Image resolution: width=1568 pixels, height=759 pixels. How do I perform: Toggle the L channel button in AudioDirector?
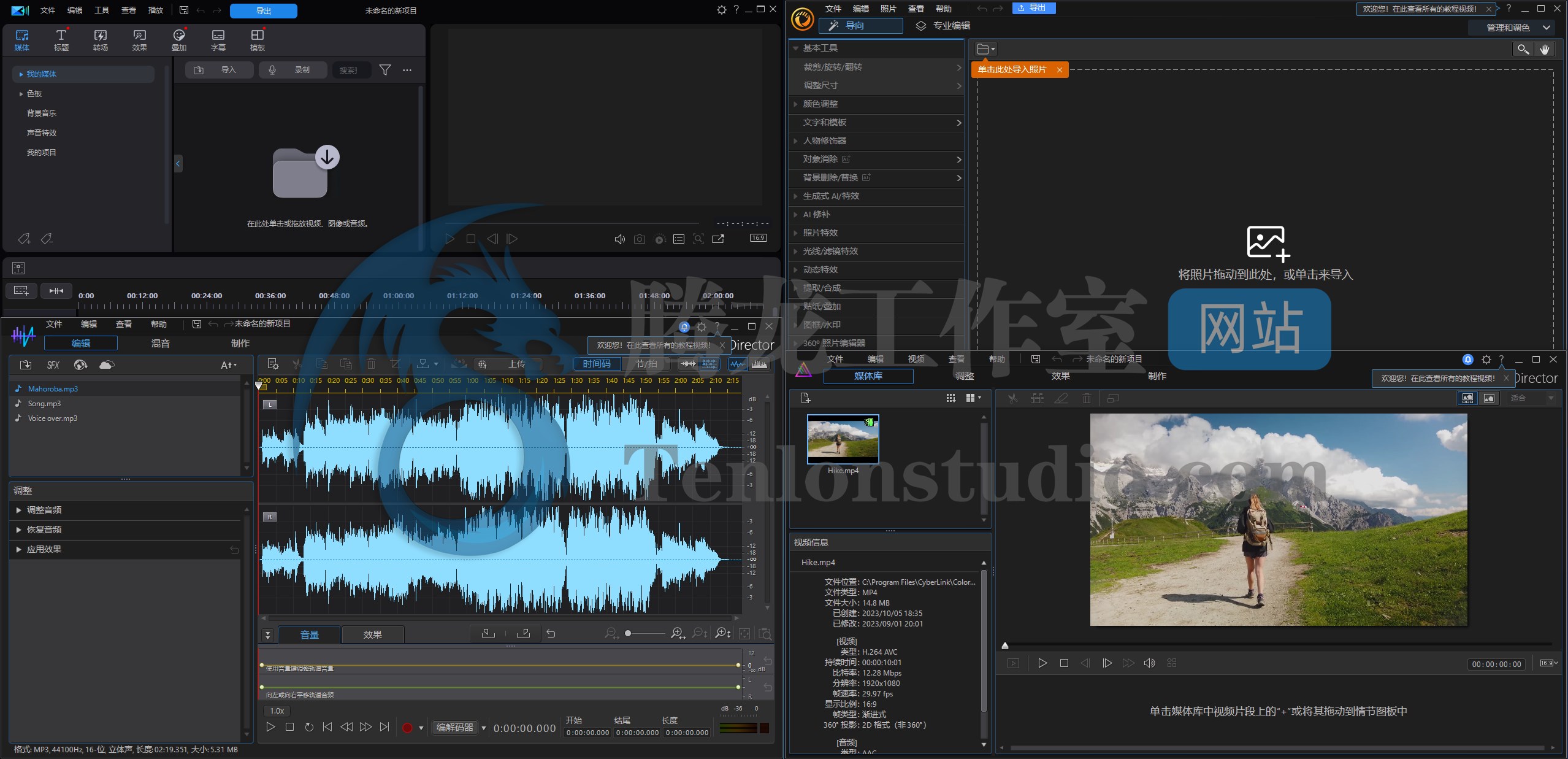(270, 405)
